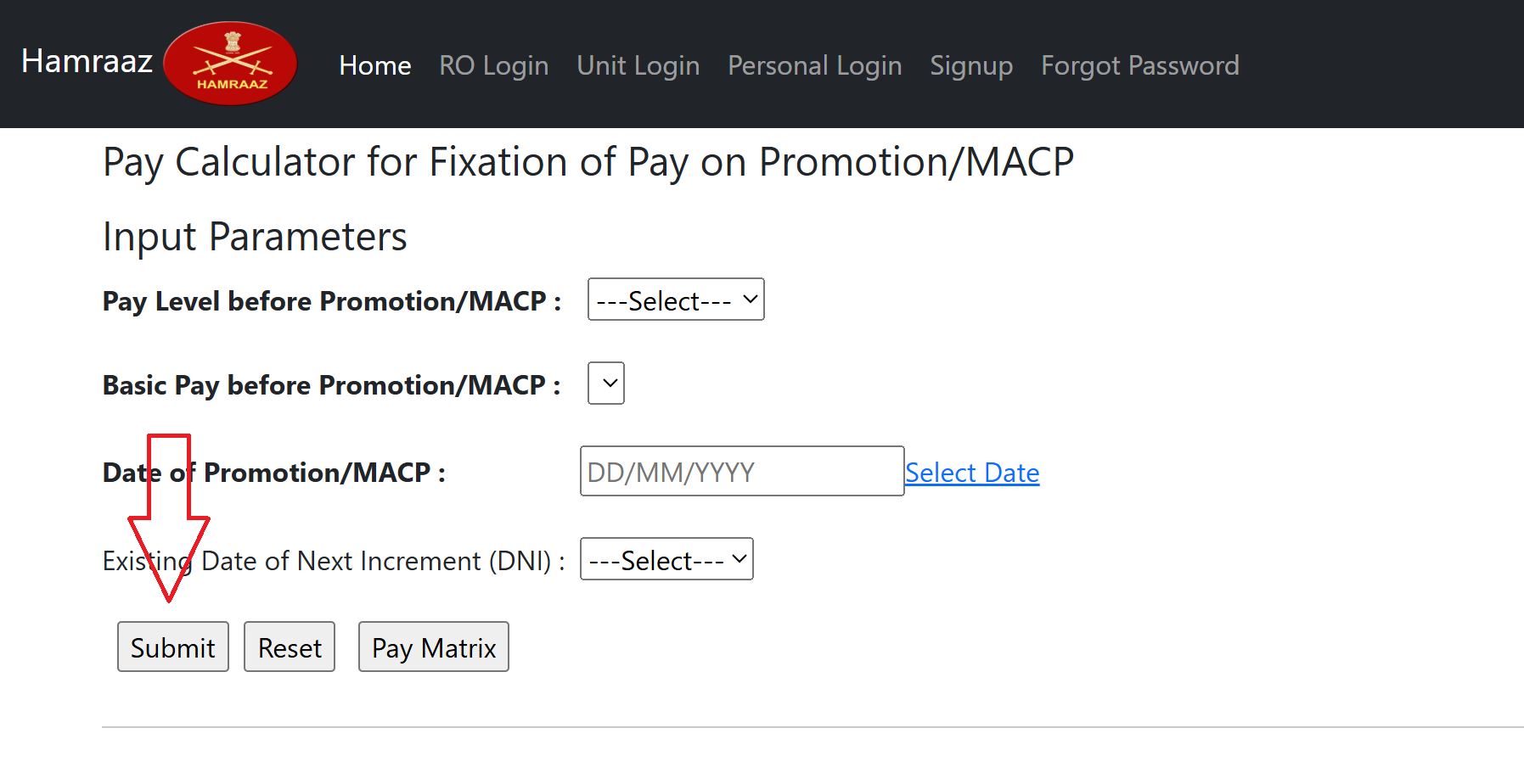Click the Forgot Password link

(x=1139, y=65)
